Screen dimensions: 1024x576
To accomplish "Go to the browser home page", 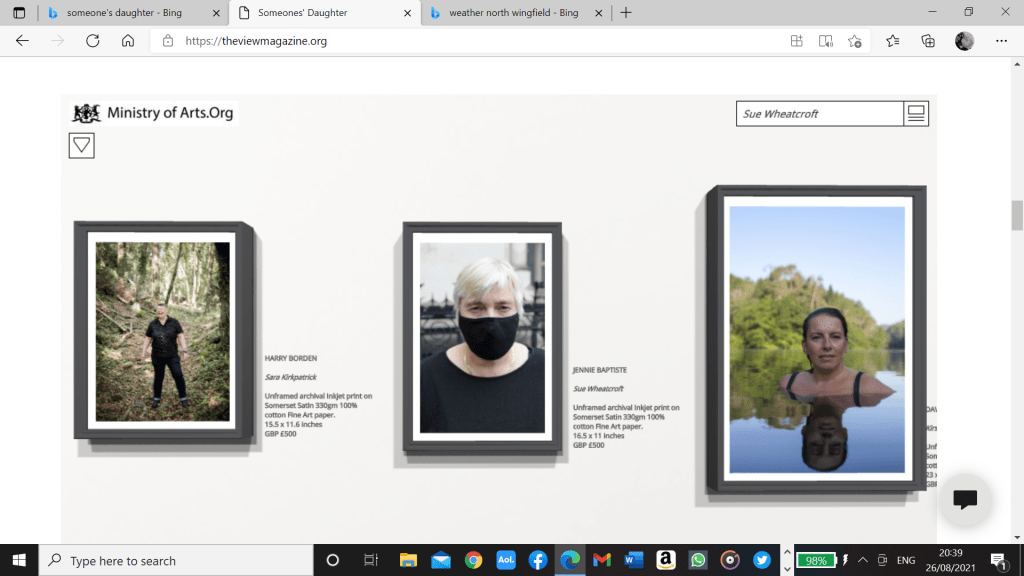I will (128, 41).
